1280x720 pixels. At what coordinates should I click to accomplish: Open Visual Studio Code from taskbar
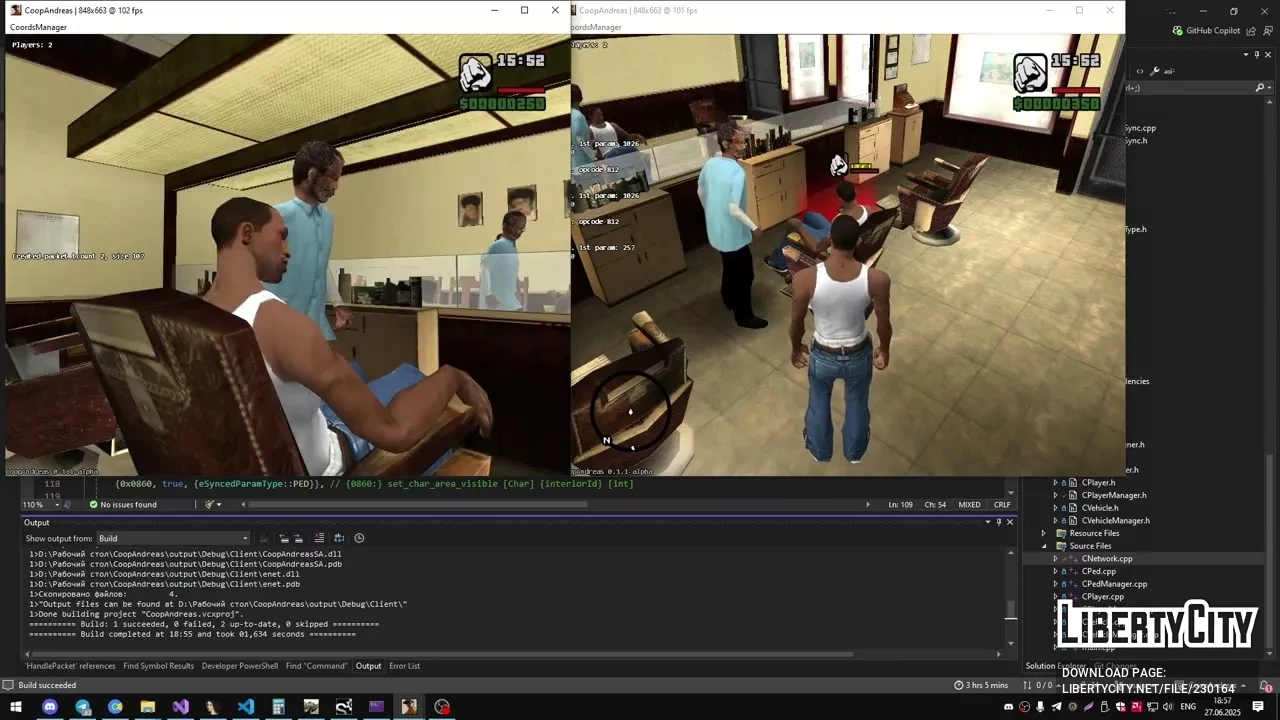coord(246,707)
